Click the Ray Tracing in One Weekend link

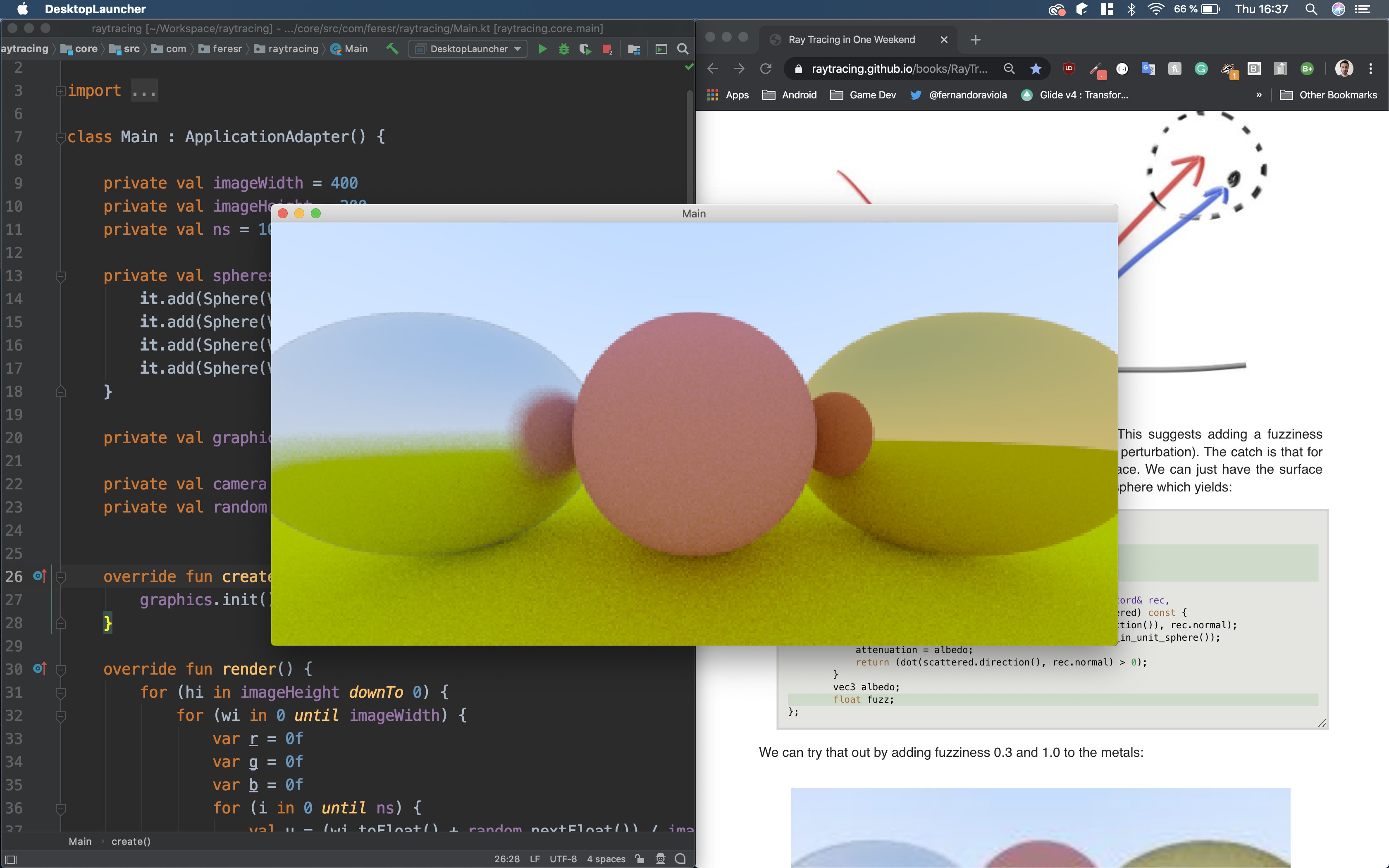coord(852,39)
